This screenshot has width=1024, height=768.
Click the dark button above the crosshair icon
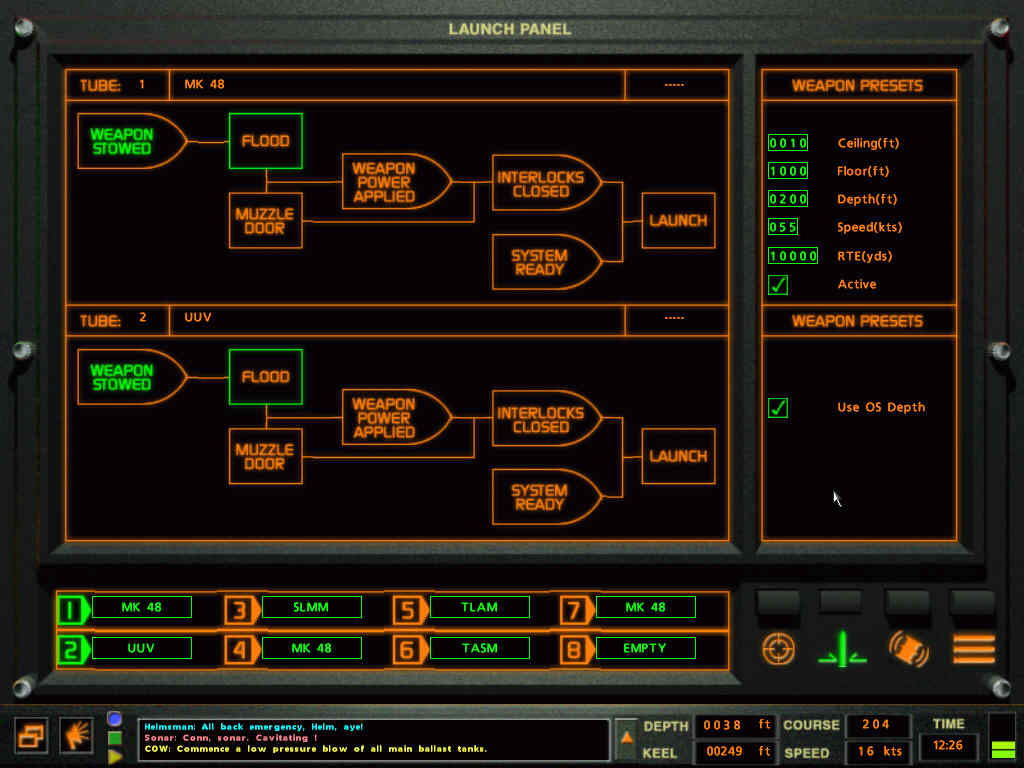(778, 601)
